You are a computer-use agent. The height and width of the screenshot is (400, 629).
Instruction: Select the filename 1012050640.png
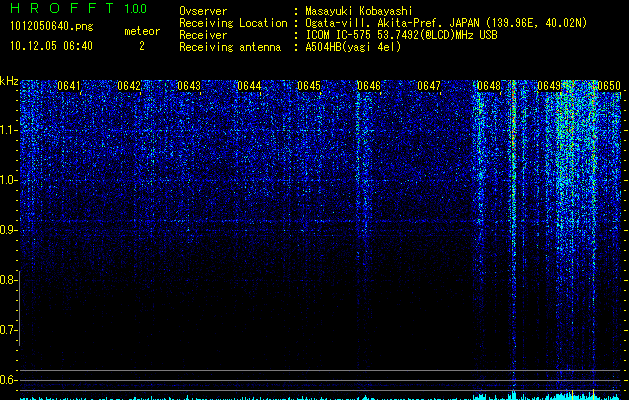[x=52, y=27]
